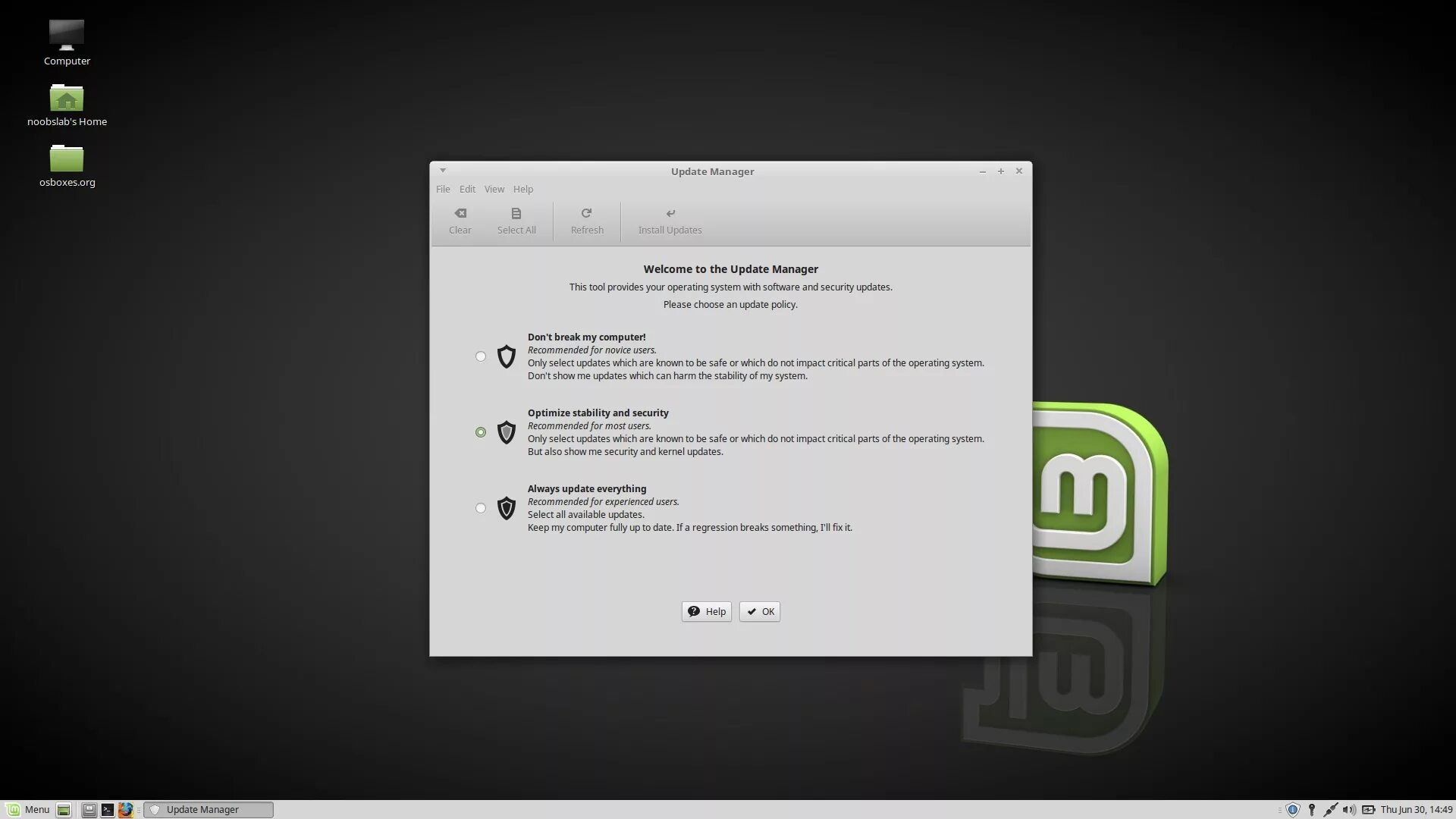Open the View menu
Image resolution: width=1456 pixels, height=819 pixels.
(x=494, y=189)
